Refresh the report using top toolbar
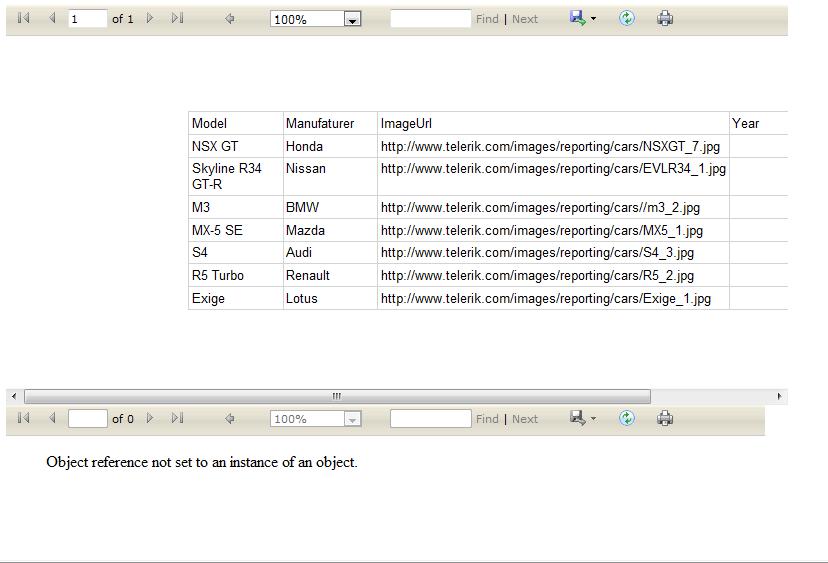828x563 pixels. click(x=627, y=18)
